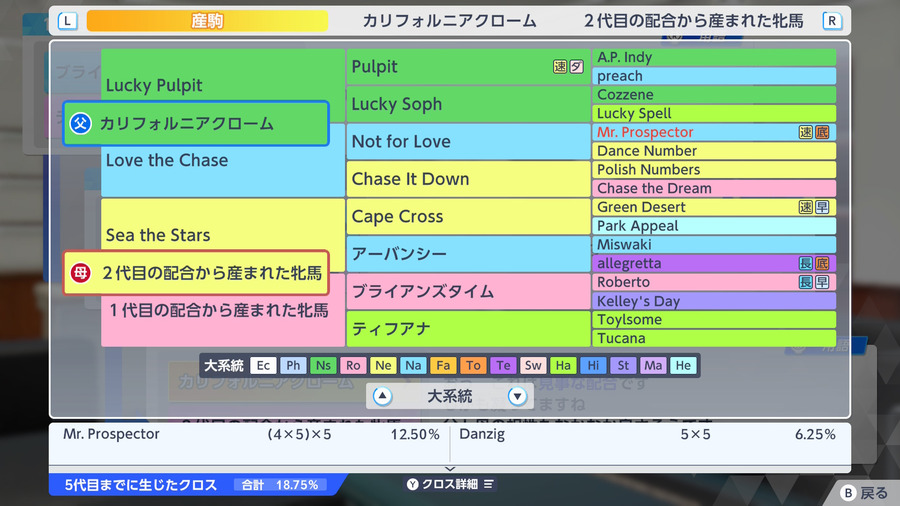
Task: Click the Ha lineage color swatch
Action: (563, 365)
